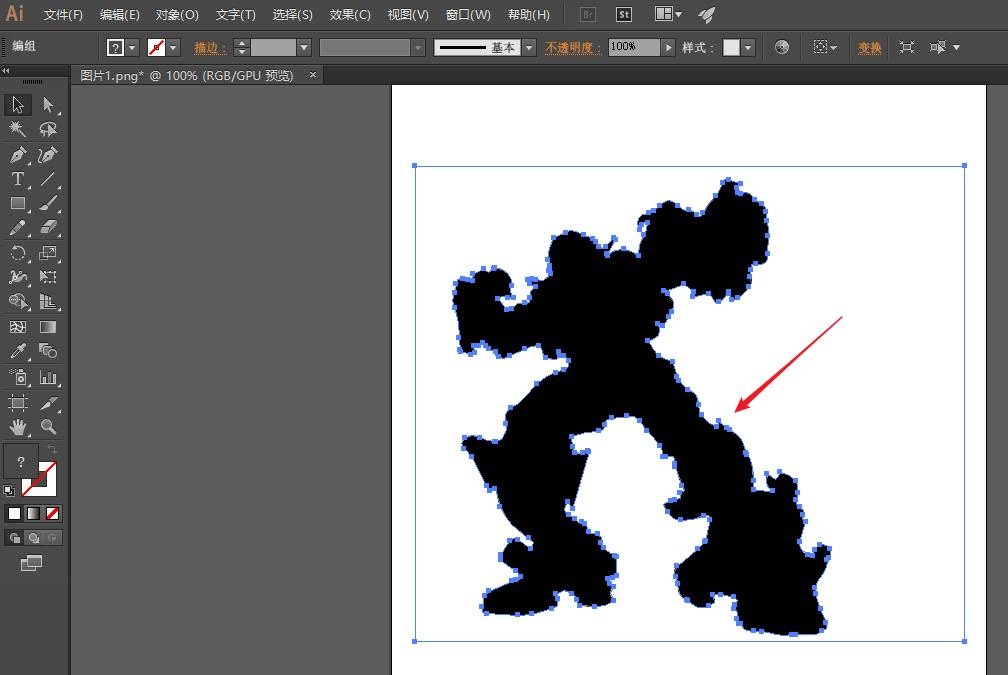
Task: Select the Scale tool
Action: pyautogui.click(x=48, y=253)
